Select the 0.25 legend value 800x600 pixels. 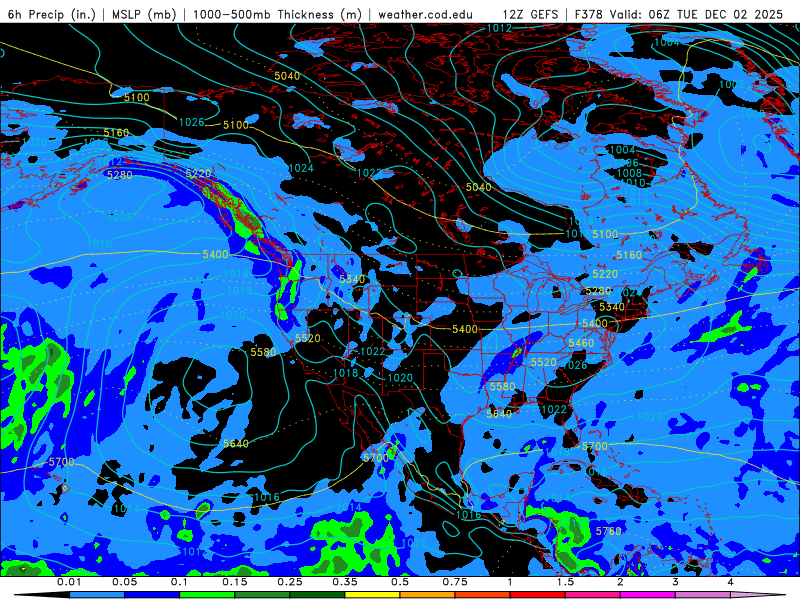click(x=290, y=582)
